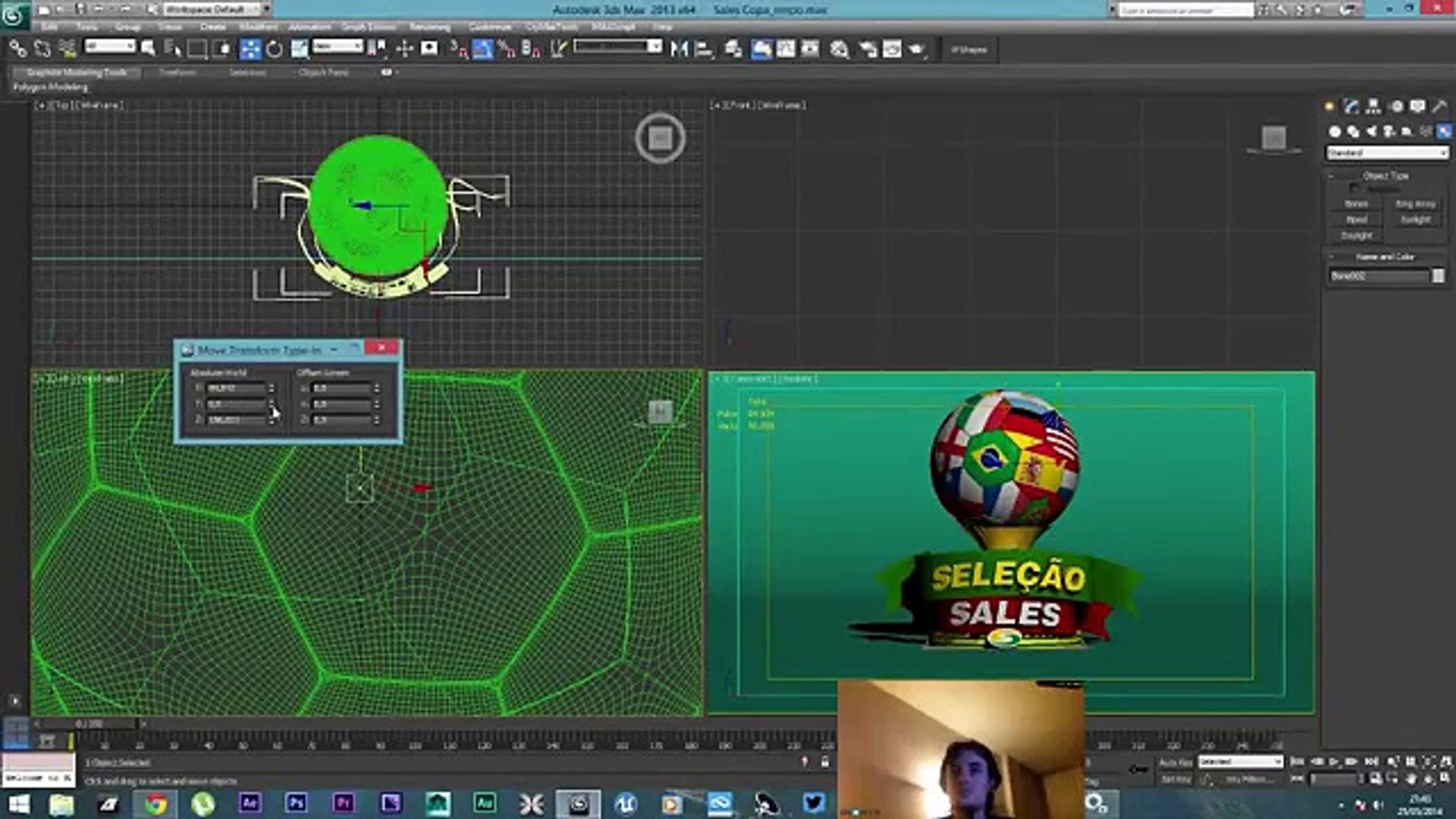Open the key filter Selected dropdown
The height and width of the screenshot is (819, 1456).
[x=1241, y=762]
